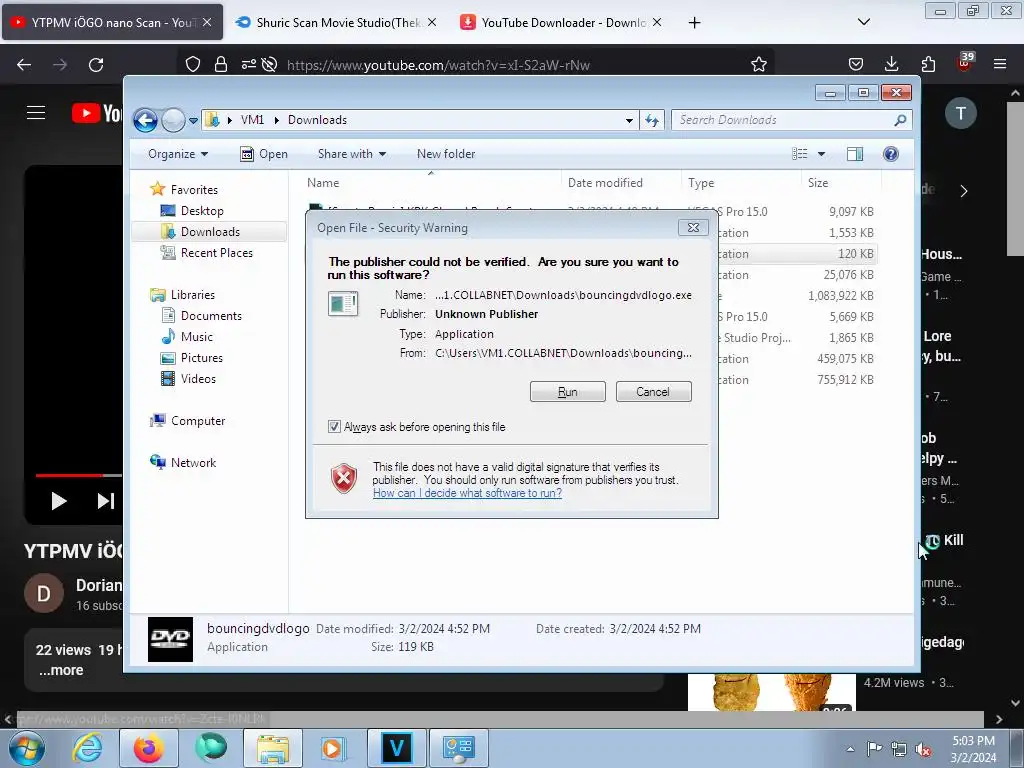
Task: Sort by Date modified column header
Action: [x=620, y=183]
